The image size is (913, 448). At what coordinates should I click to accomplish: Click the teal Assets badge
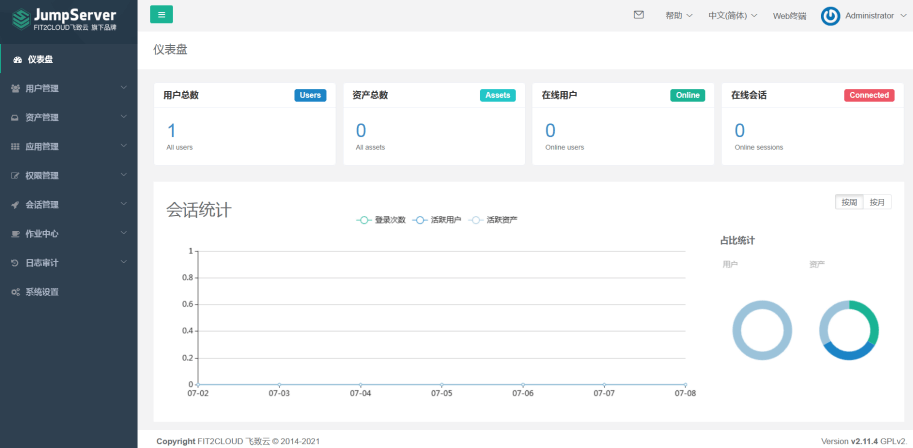coord(498,96)
